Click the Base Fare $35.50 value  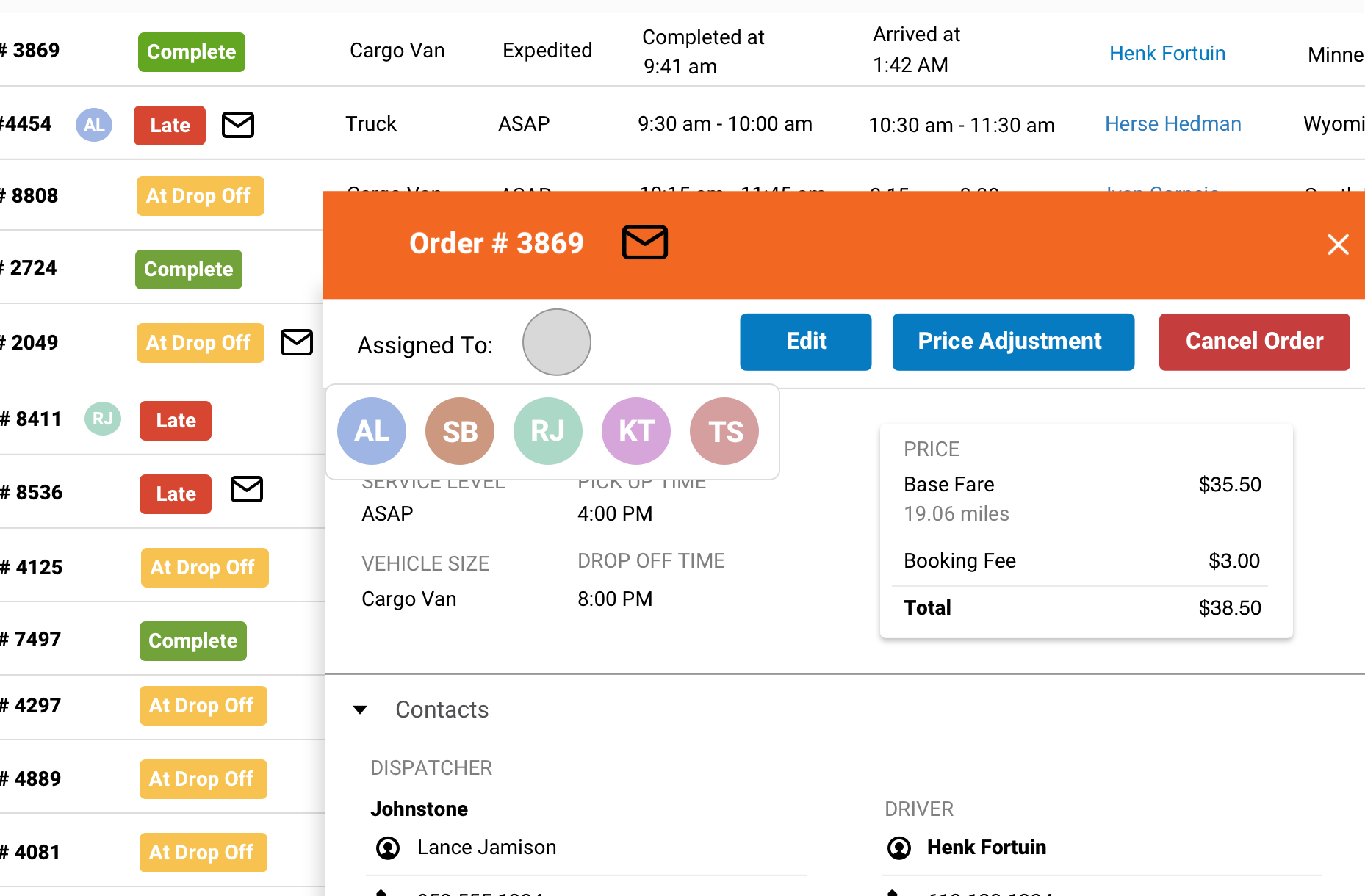tap(1230, 485)
